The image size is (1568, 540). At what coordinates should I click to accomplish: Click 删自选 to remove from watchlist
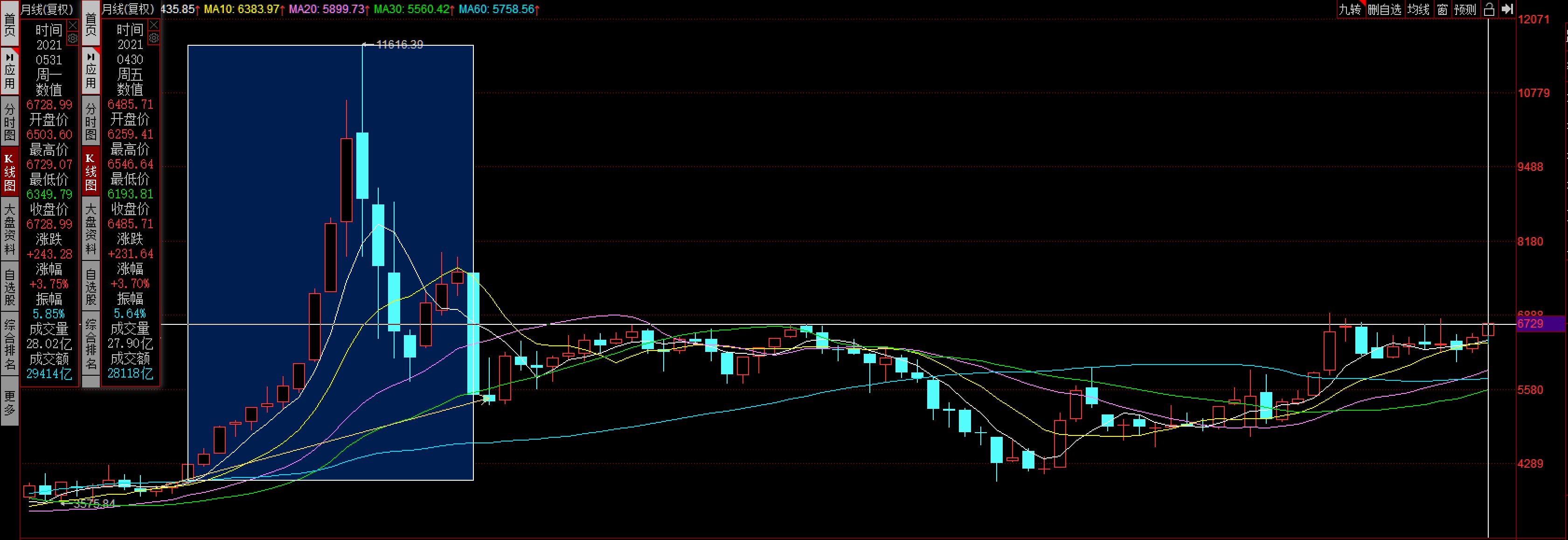(1384, 9)
